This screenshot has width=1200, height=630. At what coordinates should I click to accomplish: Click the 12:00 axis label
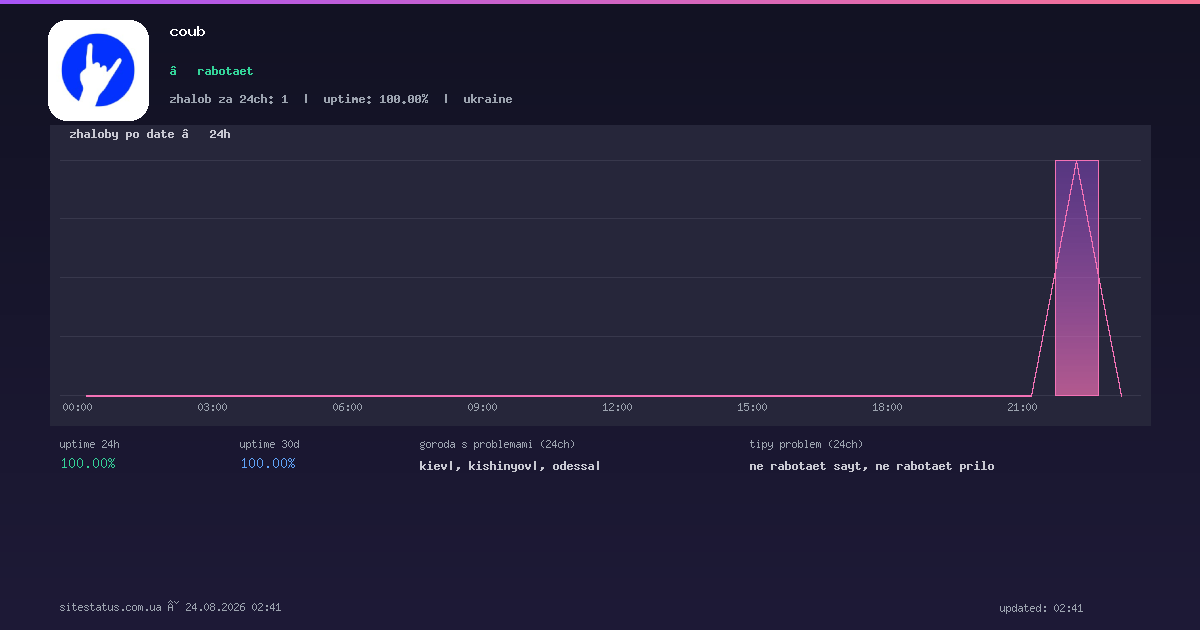click(617, 407)
